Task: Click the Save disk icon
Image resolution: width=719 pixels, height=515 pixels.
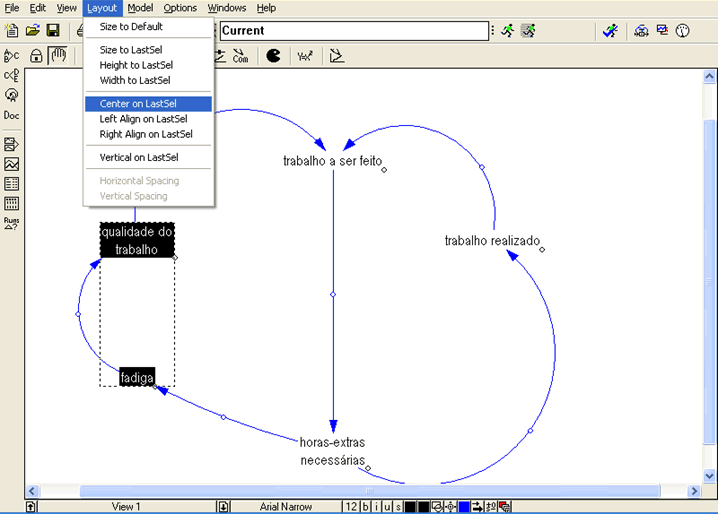Action: (52, 30)
